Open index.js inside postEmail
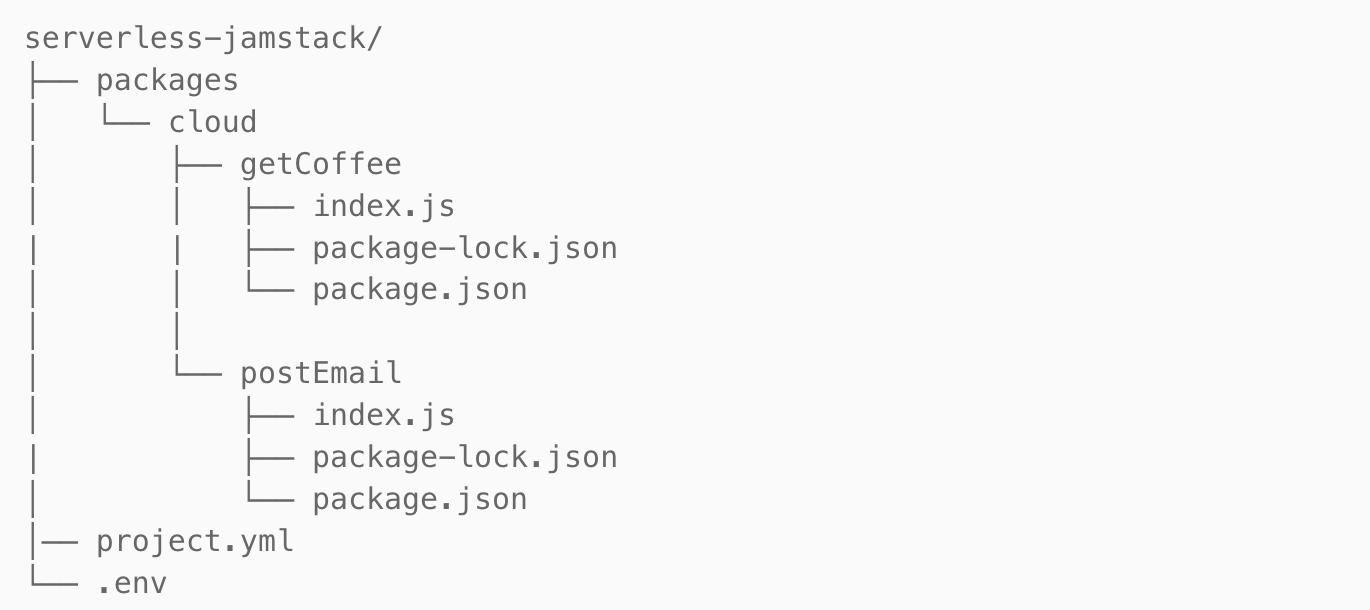1370x610 pixels. [x=384, y=415]
